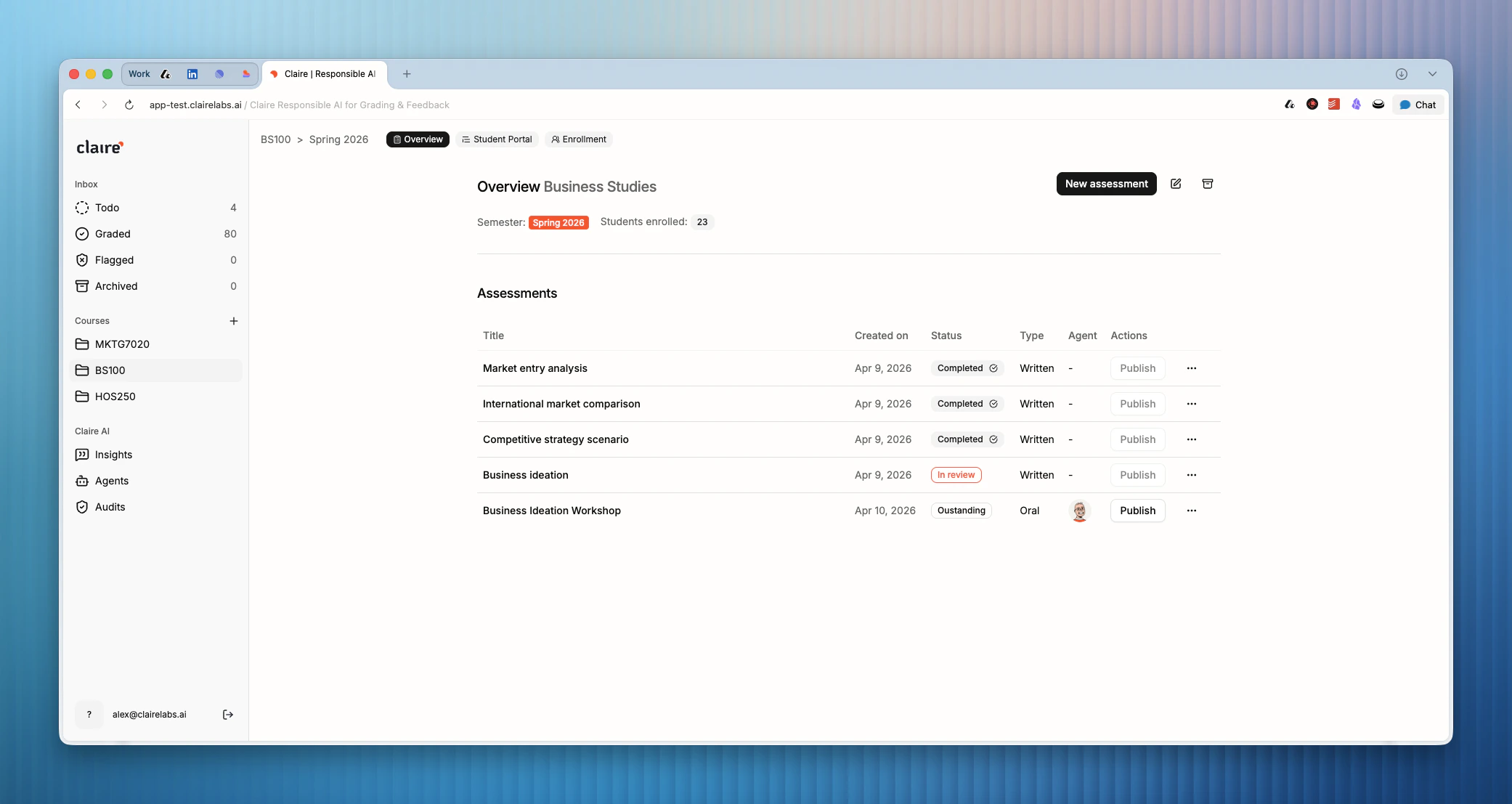Click the archive course icon
The height and width of the screenshot is (804, 1512).
pyautogui.click(x=1208, y=184)
